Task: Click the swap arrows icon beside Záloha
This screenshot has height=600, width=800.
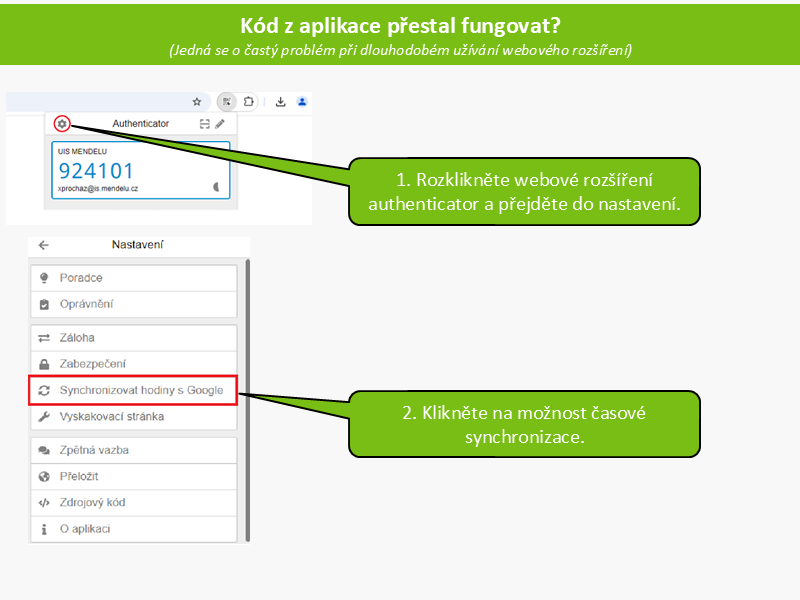Action: point(44,338)
